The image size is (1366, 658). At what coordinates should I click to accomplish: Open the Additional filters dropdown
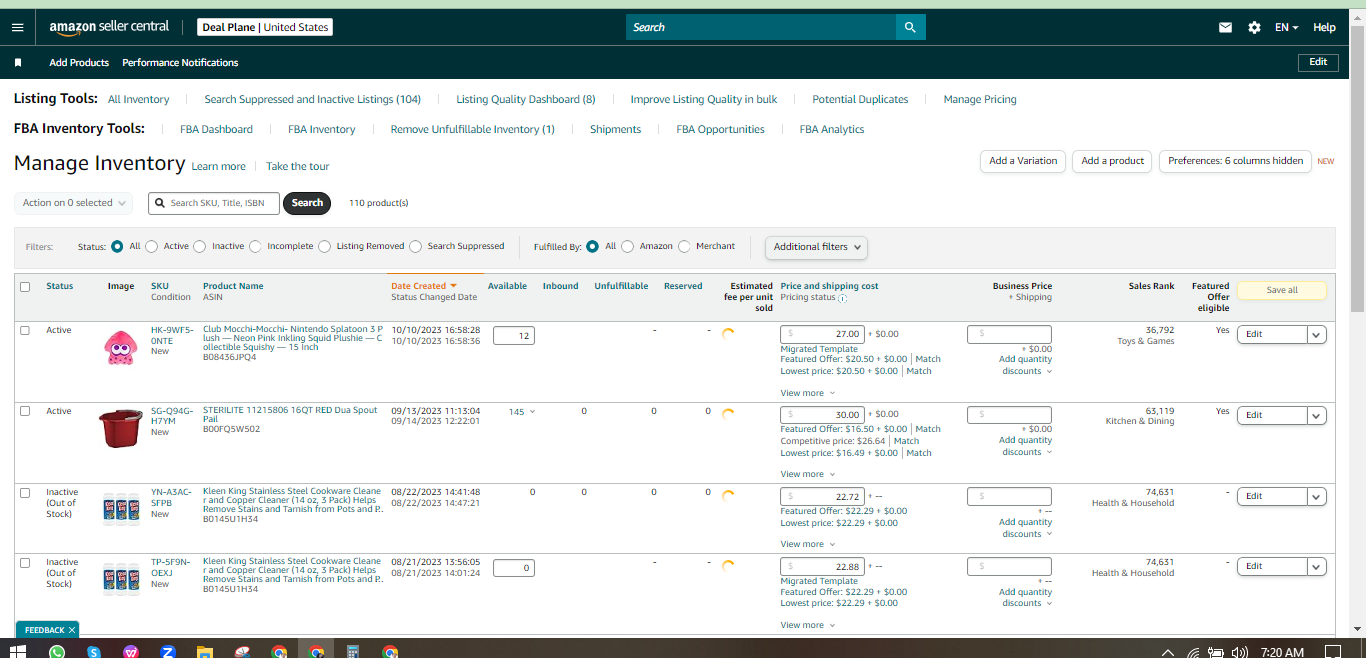coord(816,247)
